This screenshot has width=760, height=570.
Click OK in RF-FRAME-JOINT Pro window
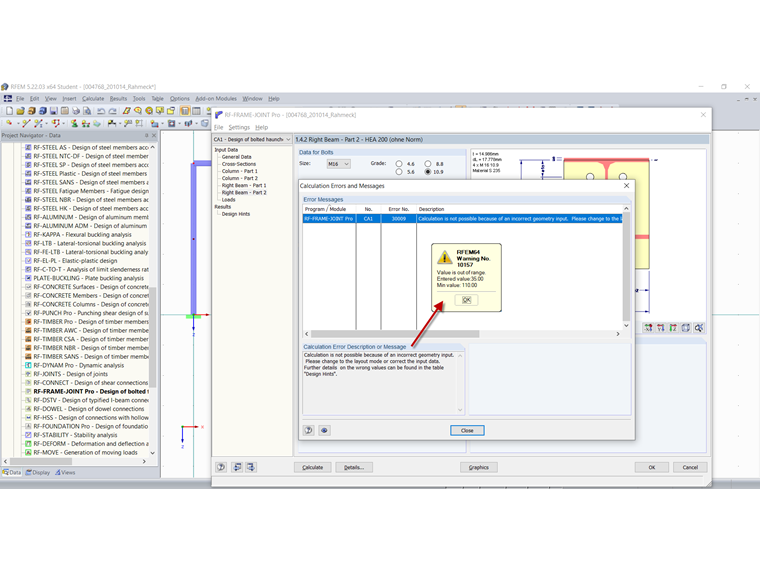(652, 467)
